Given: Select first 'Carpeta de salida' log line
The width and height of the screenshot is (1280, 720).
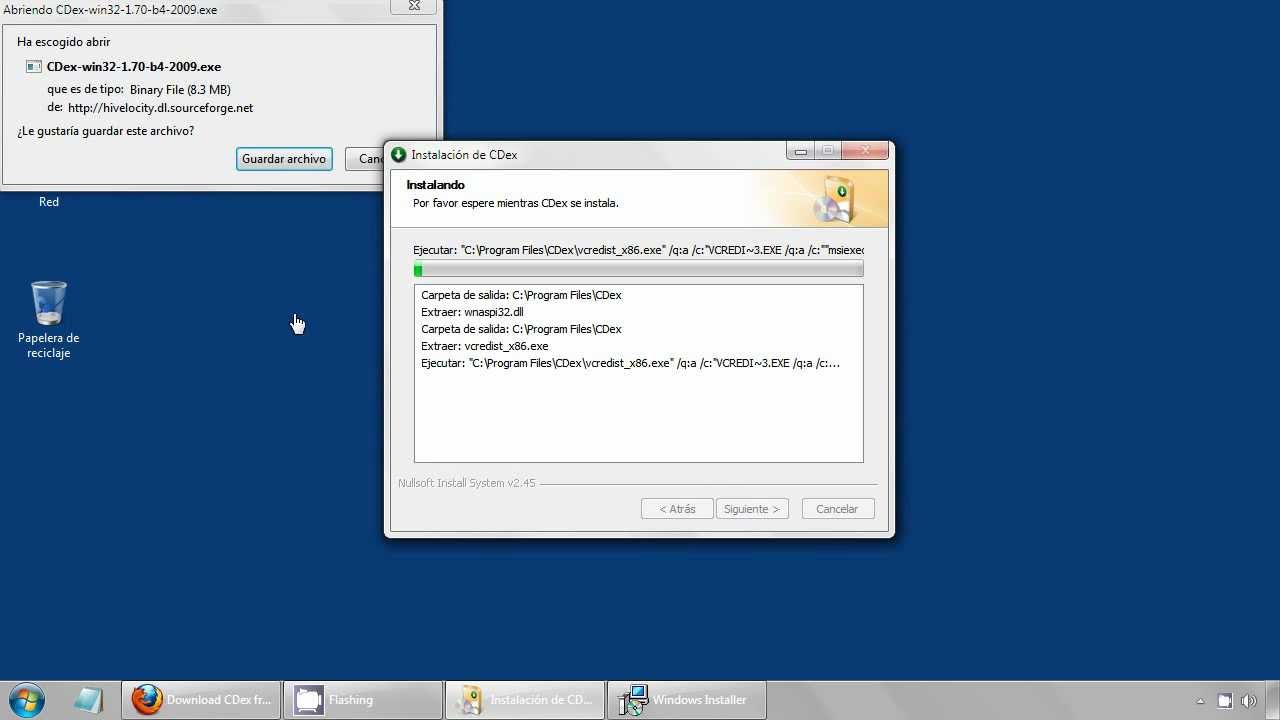Looking at the screenshot, I should 521,295.
